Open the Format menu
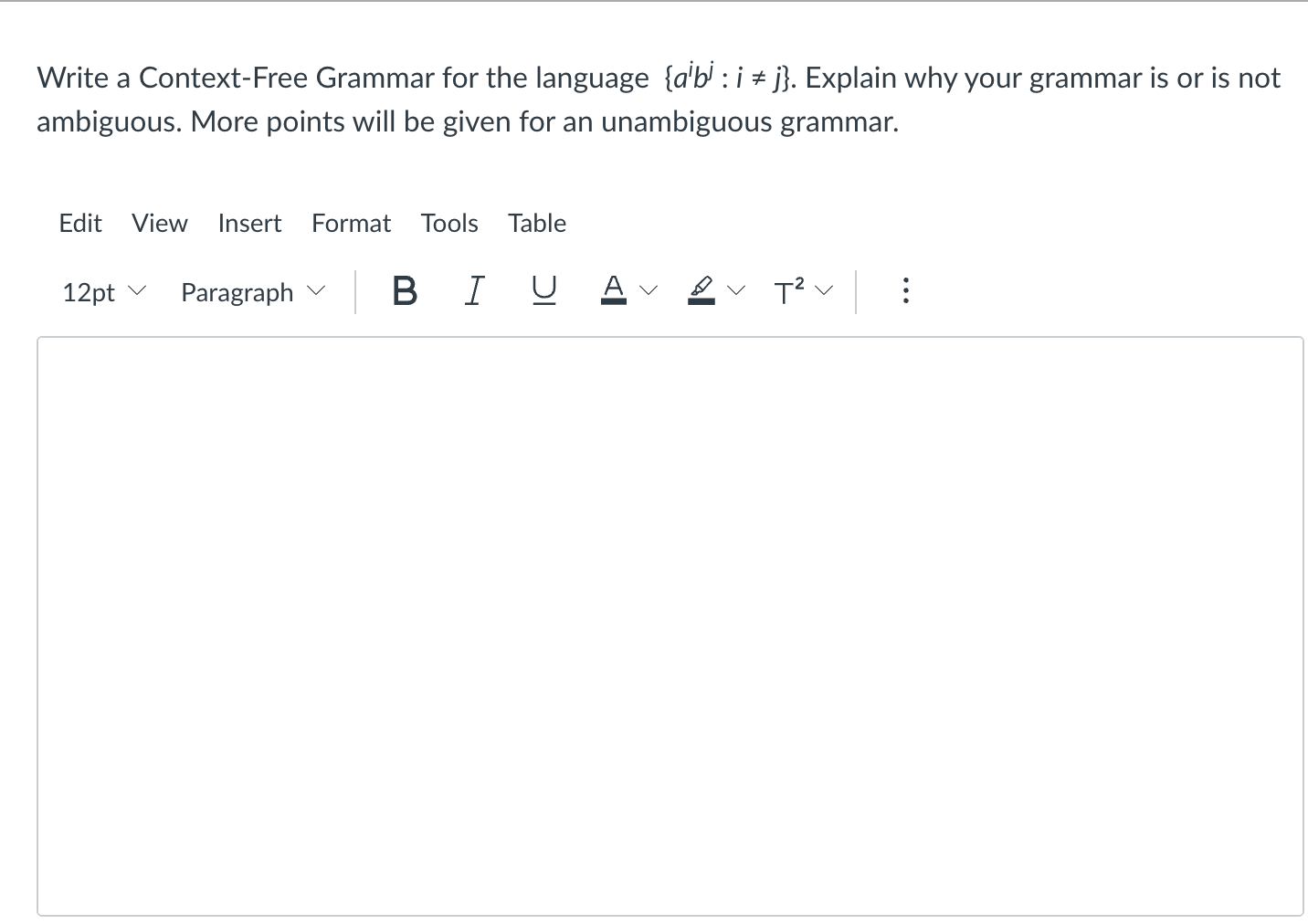 351,223
